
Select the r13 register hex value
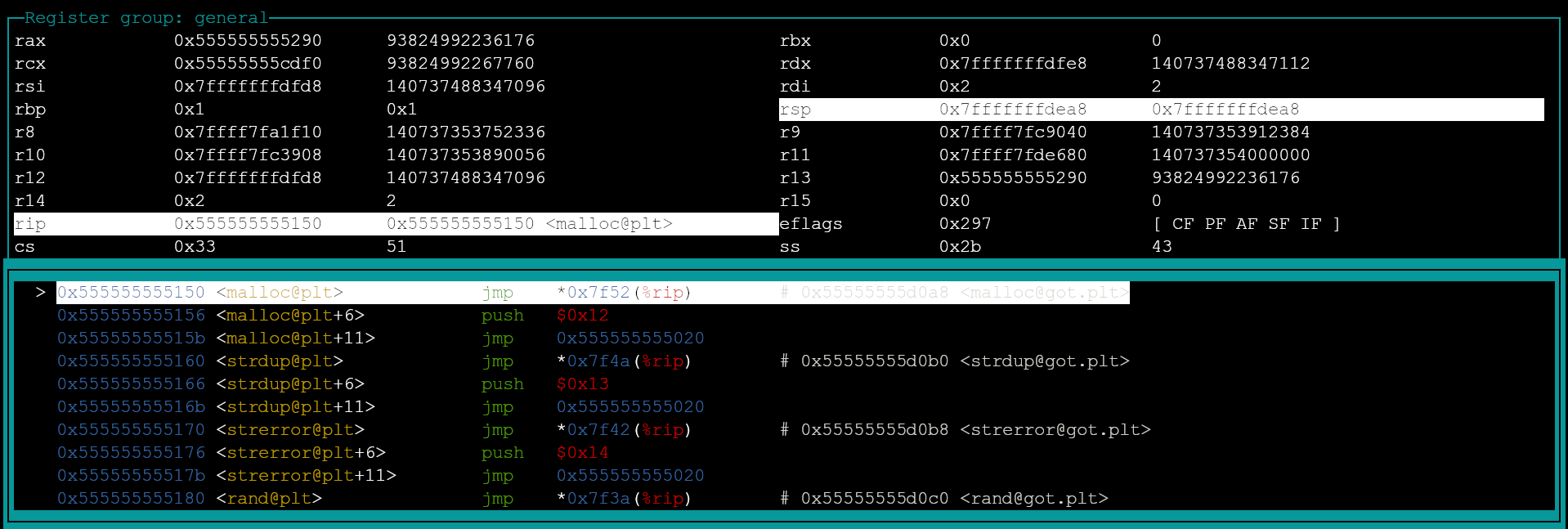coord(1012,178)
